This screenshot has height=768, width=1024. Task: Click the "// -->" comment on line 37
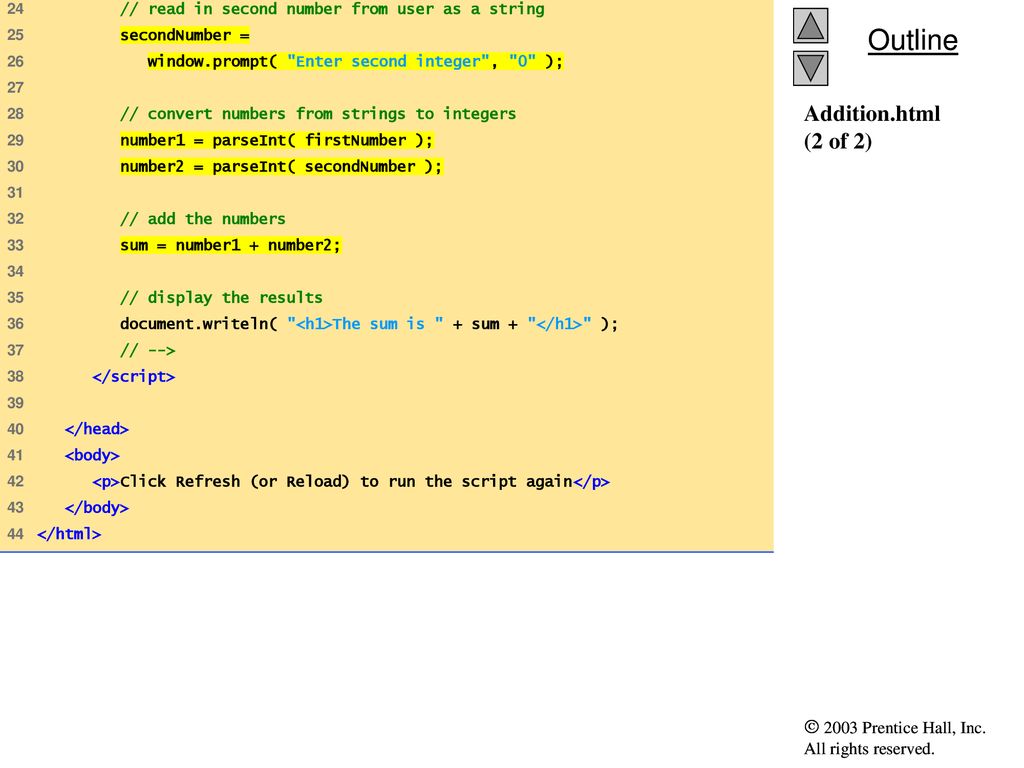tap(148, 351)
